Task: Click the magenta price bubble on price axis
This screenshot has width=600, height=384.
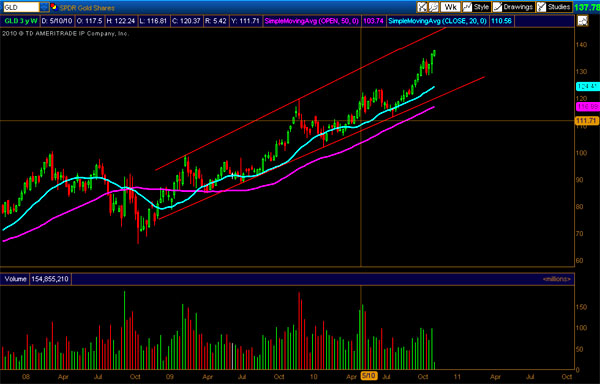Action: click(x=587, y=107)
